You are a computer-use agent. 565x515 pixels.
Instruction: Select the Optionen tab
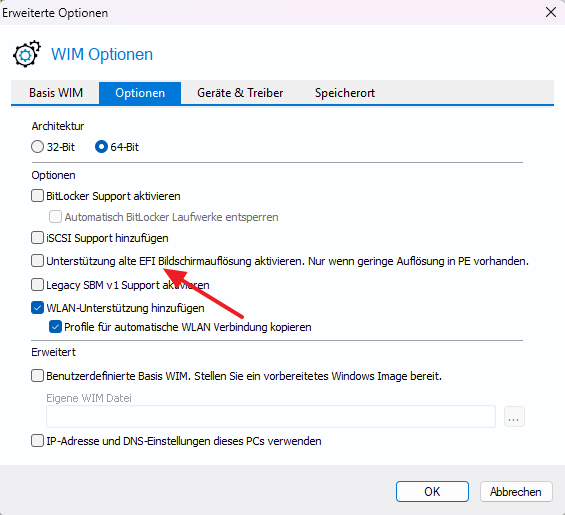tap(140, 93)
